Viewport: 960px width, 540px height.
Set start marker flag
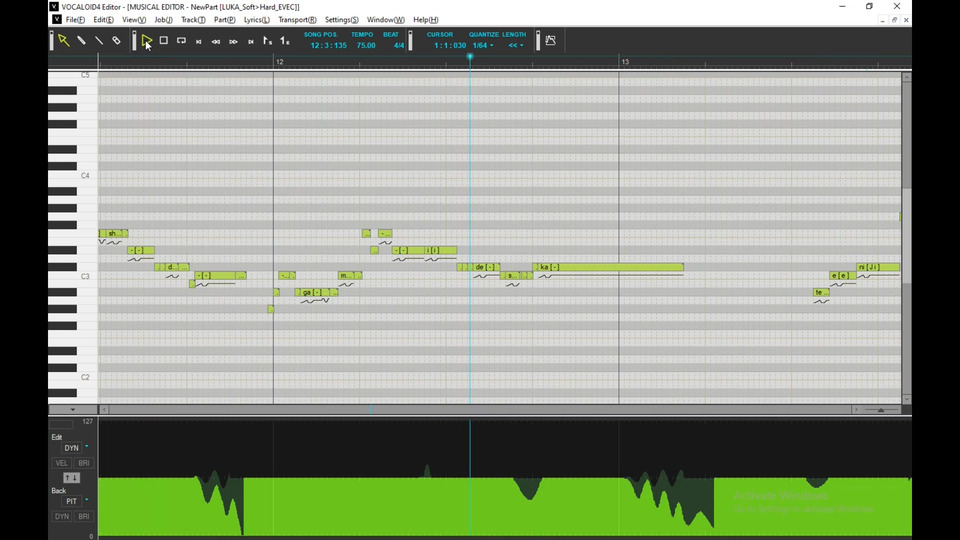(268, 41)
